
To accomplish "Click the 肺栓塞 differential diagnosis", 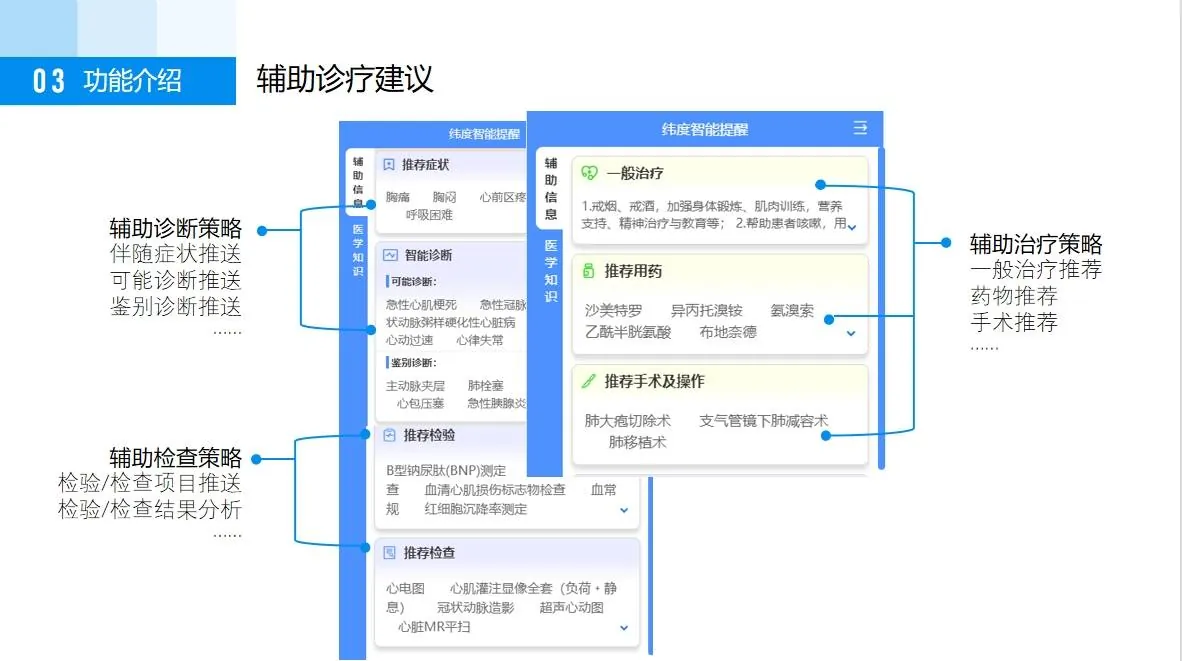I will (x=485, y=386).
